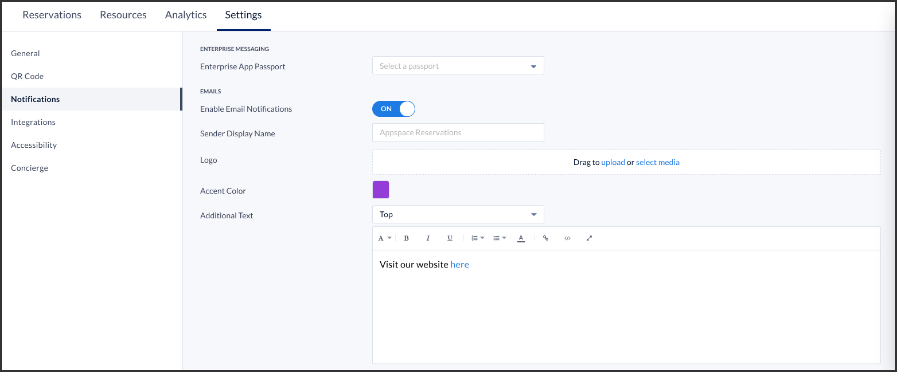Insert a link with the chain icon
Viewport: 897px width, 372px height.
pyautogui.click(x=545, y=238)
